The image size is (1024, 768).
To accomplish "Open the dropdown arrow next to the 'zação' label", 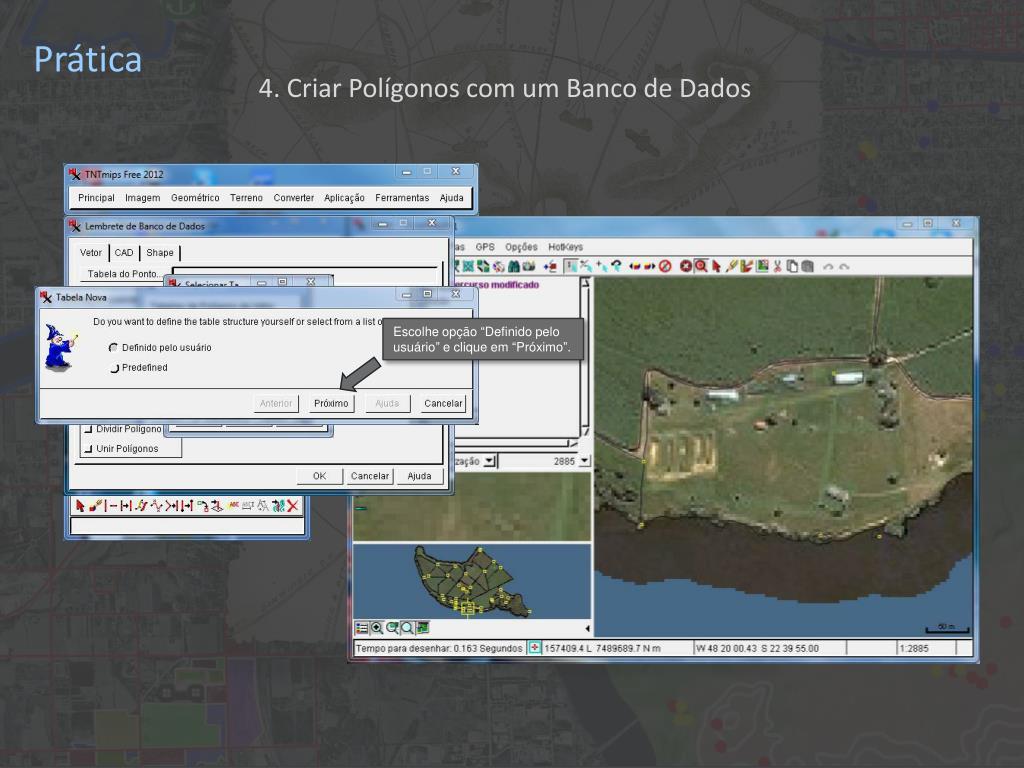I will coord(489,461).
